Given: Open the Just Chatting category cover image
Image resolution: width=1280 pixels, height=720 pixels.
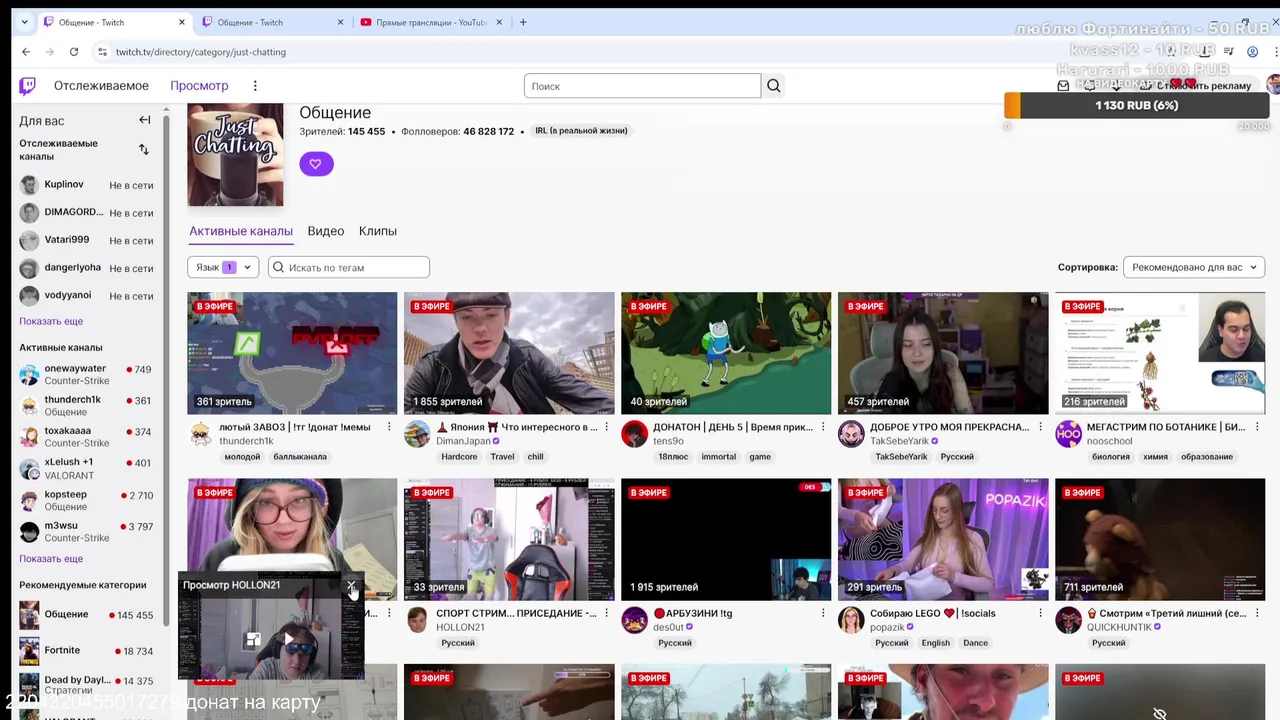Looking at the screenshot, I should tap(236, 155).
